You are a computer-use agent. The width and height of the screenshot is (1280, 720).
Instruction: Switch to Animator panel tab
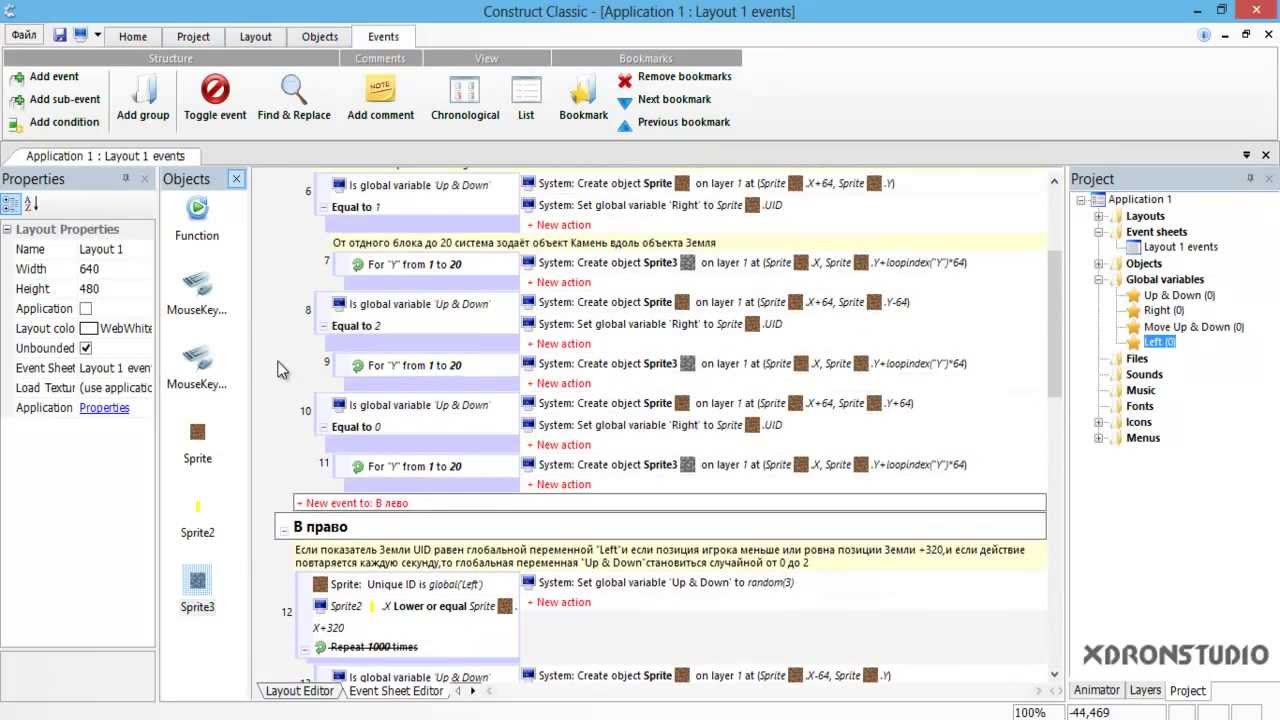pyautogui.click(x=1097, y=690)
